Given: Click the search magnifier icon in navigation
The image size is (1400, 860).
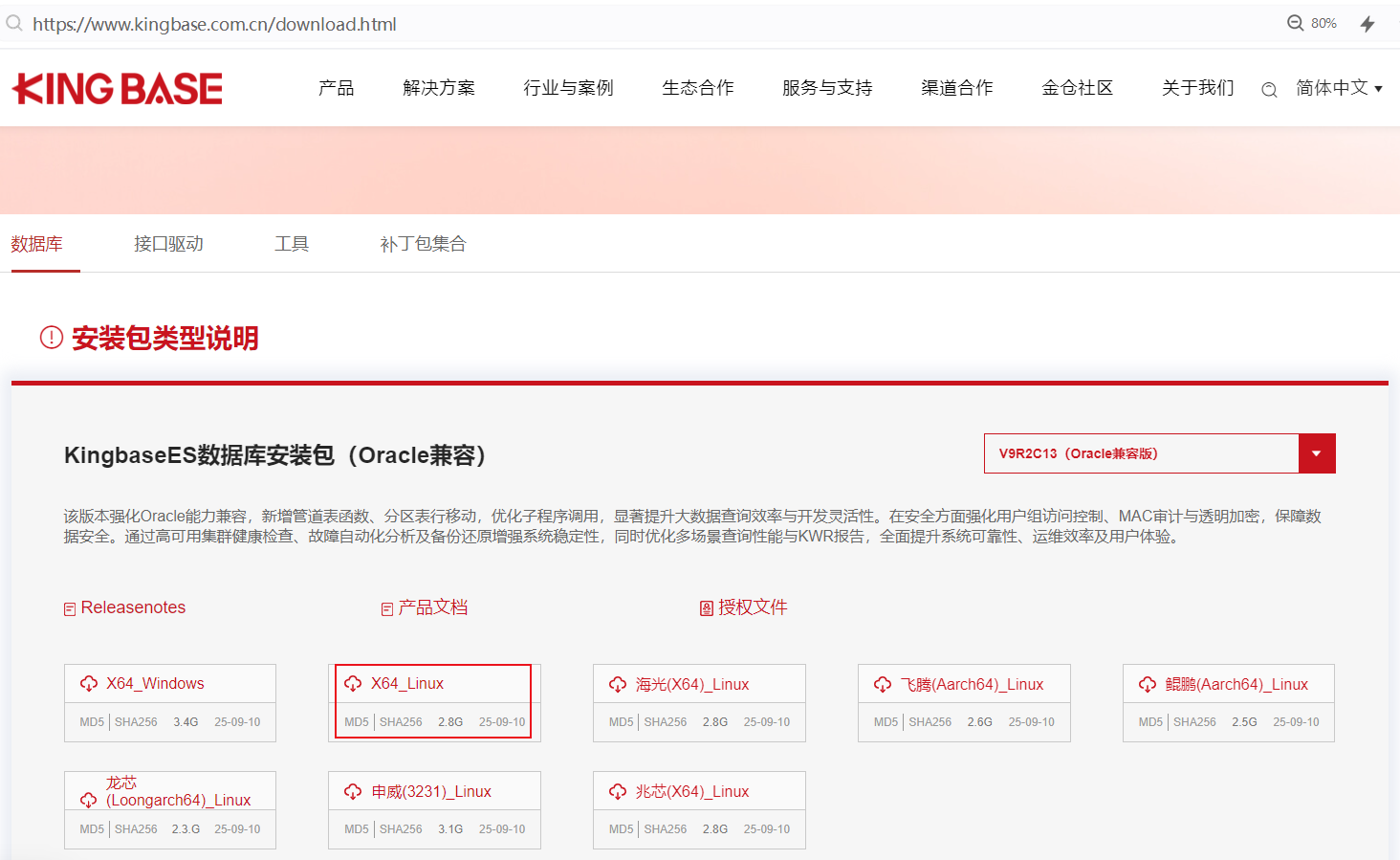Looking at the screenshot, I should (1269, 90).
